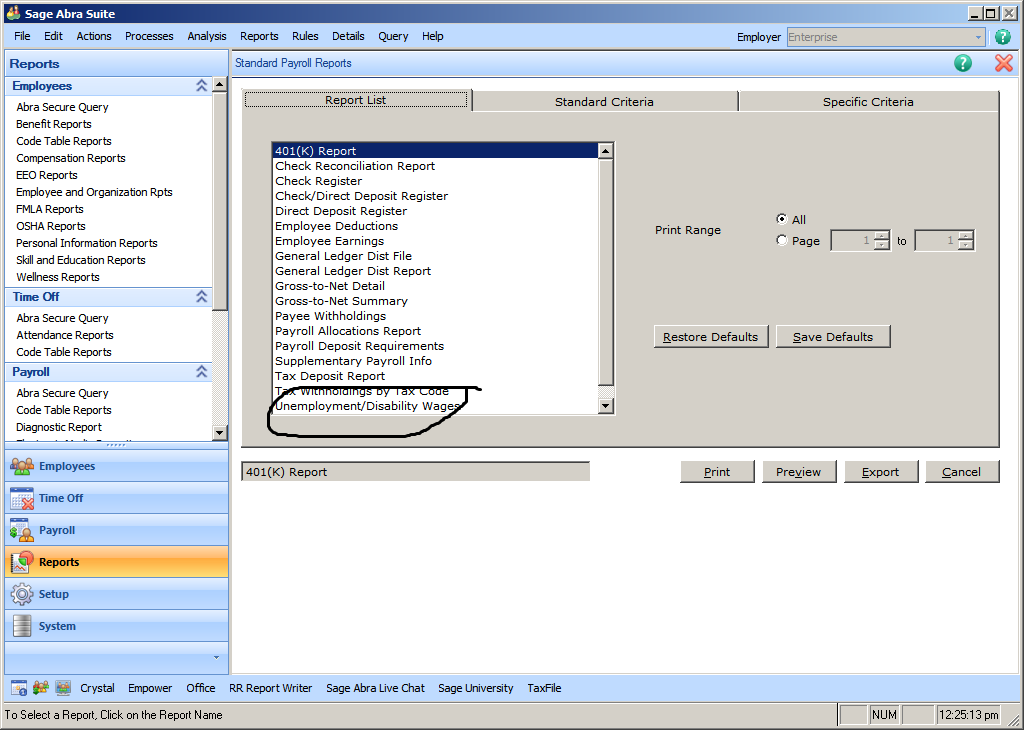Click Restore Defaults button
The width and height of the screenshot is (1024, 730).
pos(711,336)
